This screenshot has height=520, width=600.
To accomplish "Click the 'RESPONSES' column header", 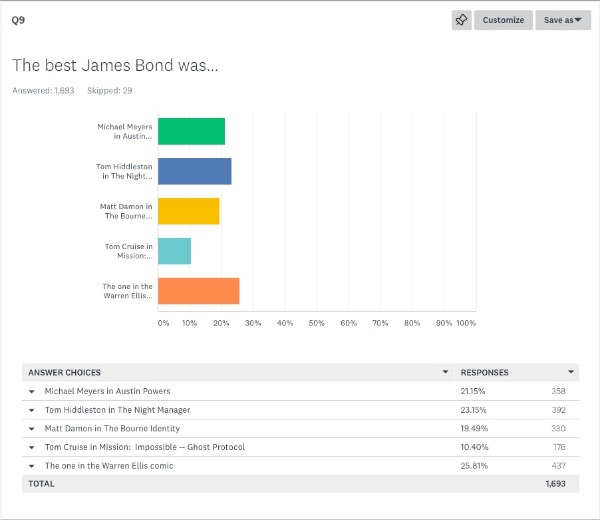I will (484, 372).
